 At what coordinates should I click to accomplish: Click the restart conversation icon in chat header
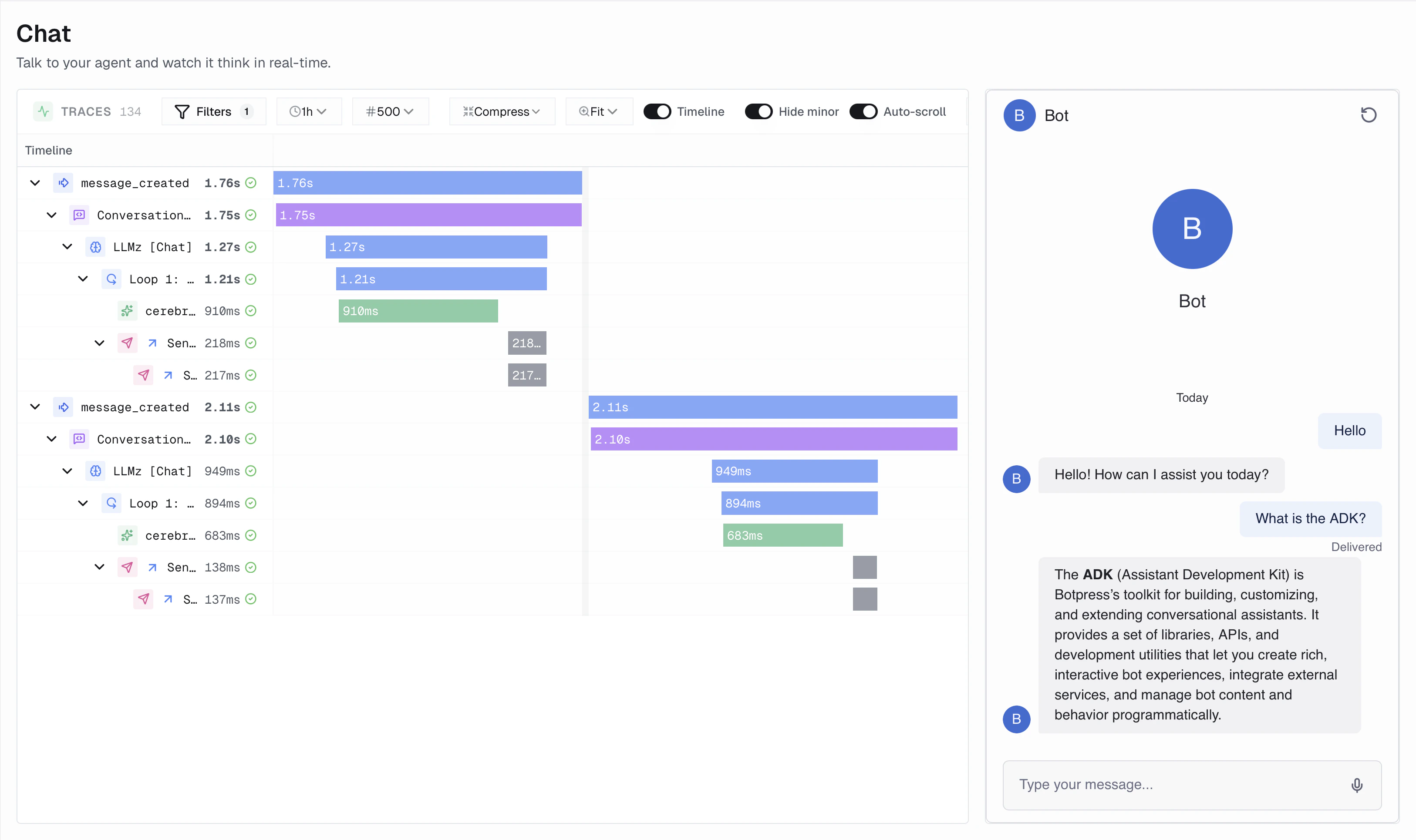click(1369, 115)
